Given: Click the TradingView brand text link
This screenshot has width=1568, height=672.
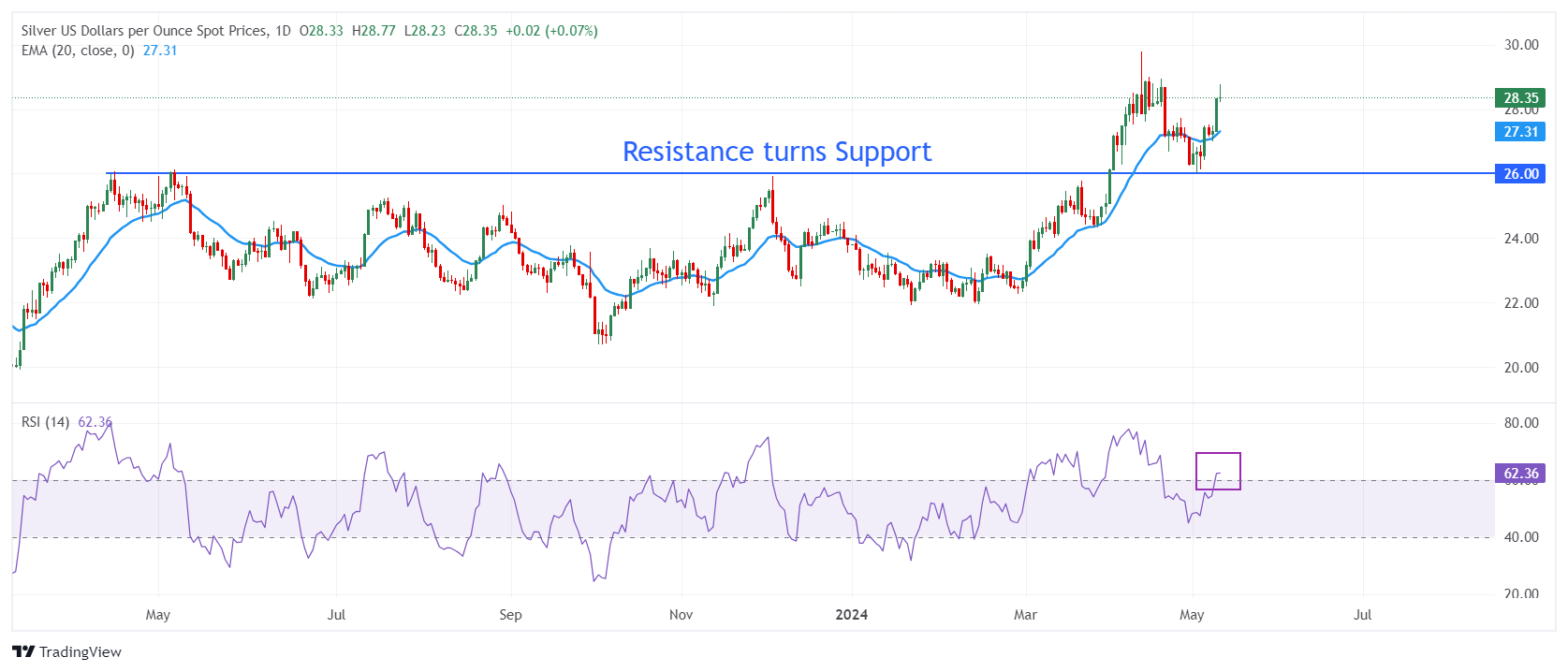Looking at the screenshot, I should pyautogui.click(x=81, y=652).
